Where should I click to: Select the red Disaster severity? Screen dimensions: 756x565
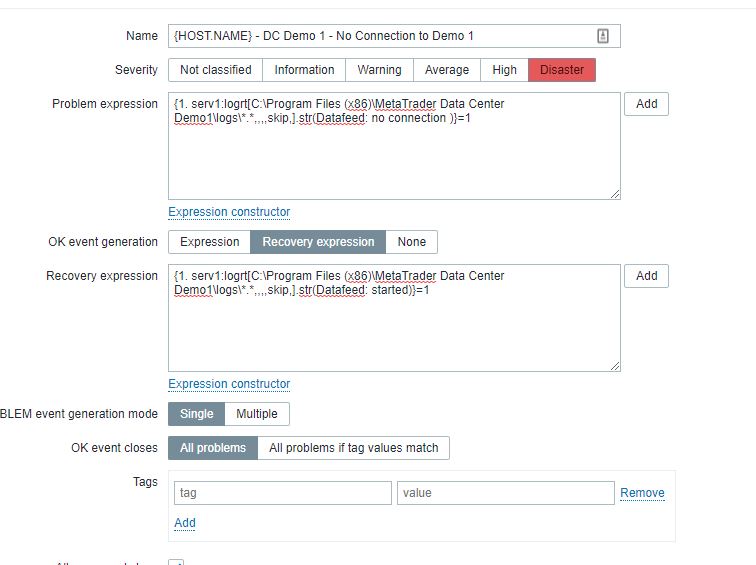[562, 70]
